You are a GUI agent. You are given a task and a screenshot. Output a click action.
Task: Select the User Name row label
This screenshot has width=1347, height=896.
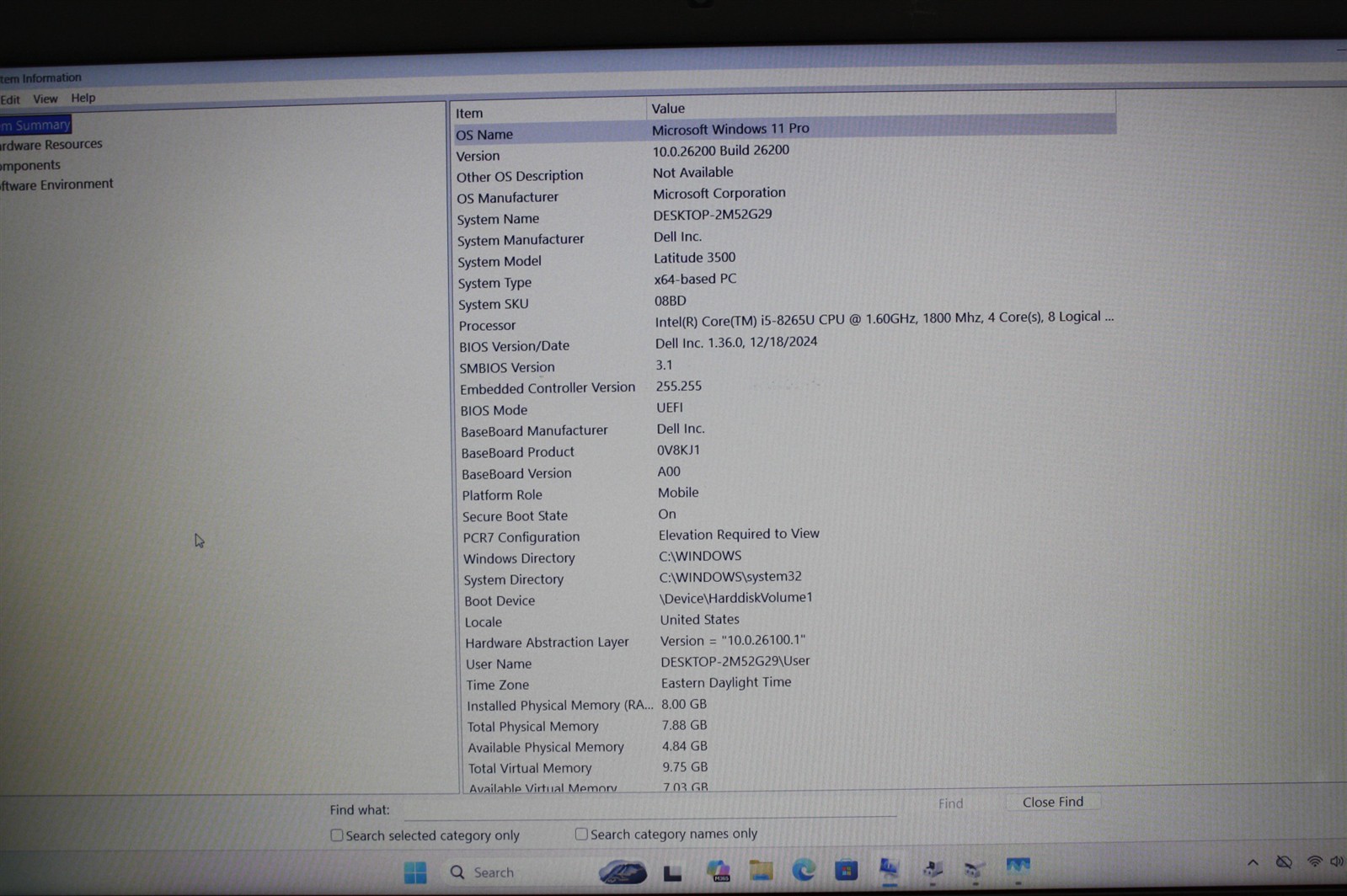coord(499,664)
